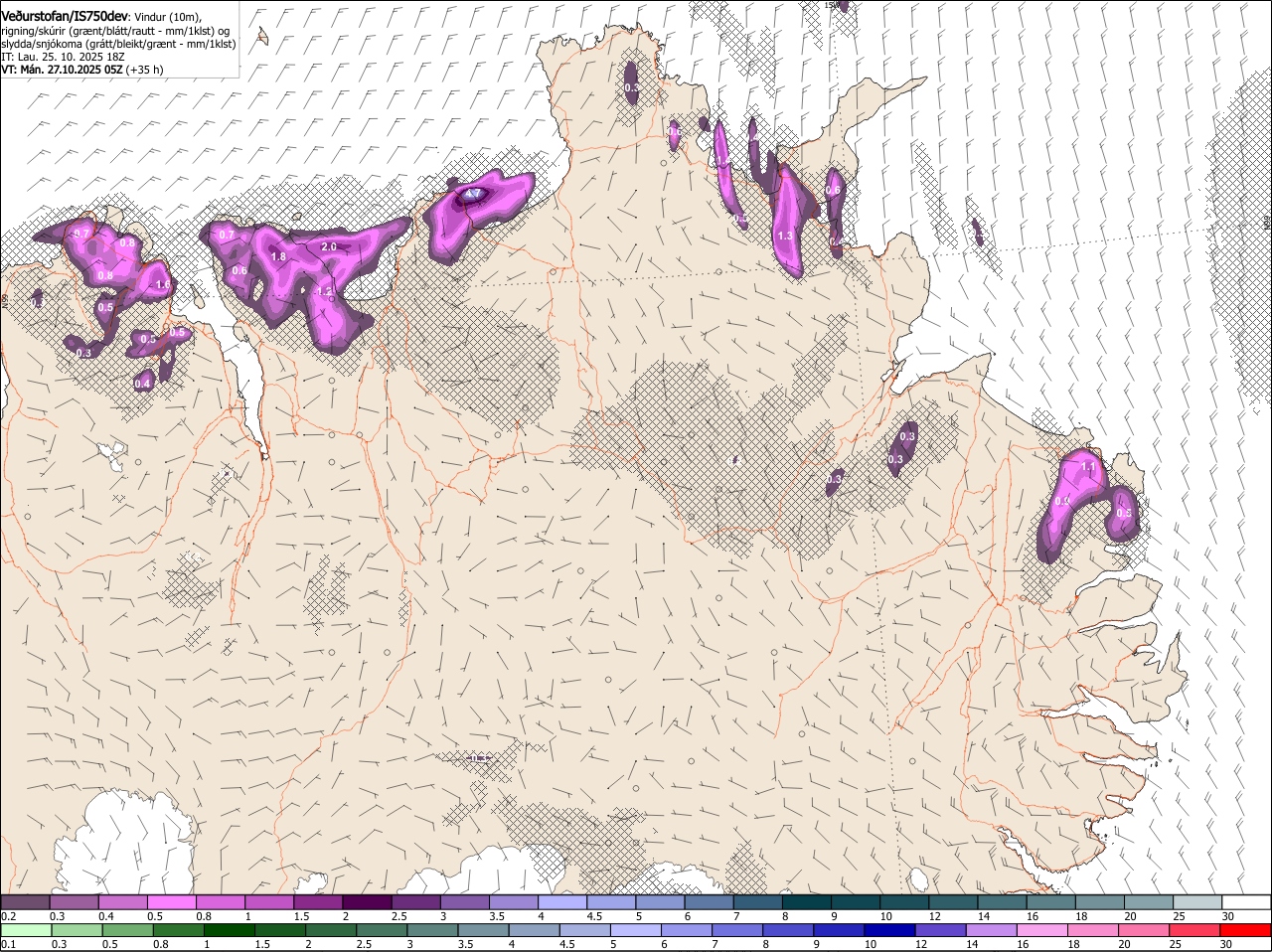Click the rain scale swatch labelled 18

click(1094, 930)
